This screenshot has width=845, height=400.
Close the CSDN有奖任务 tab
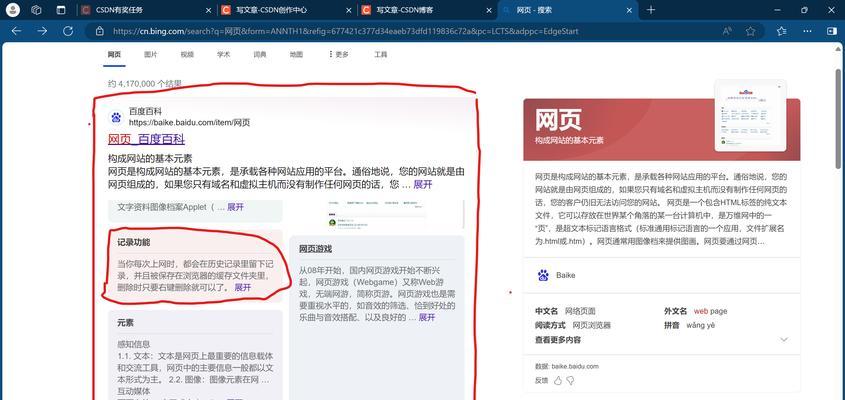tap(209, 10)
